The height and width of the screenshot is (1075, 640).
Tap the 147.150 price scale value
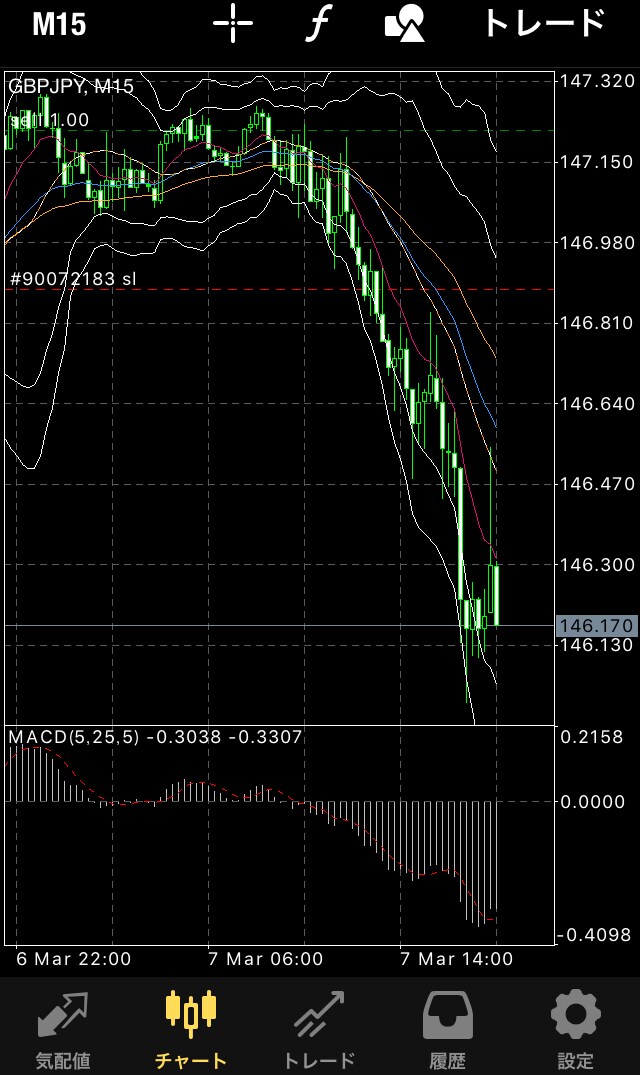[598, 162]
